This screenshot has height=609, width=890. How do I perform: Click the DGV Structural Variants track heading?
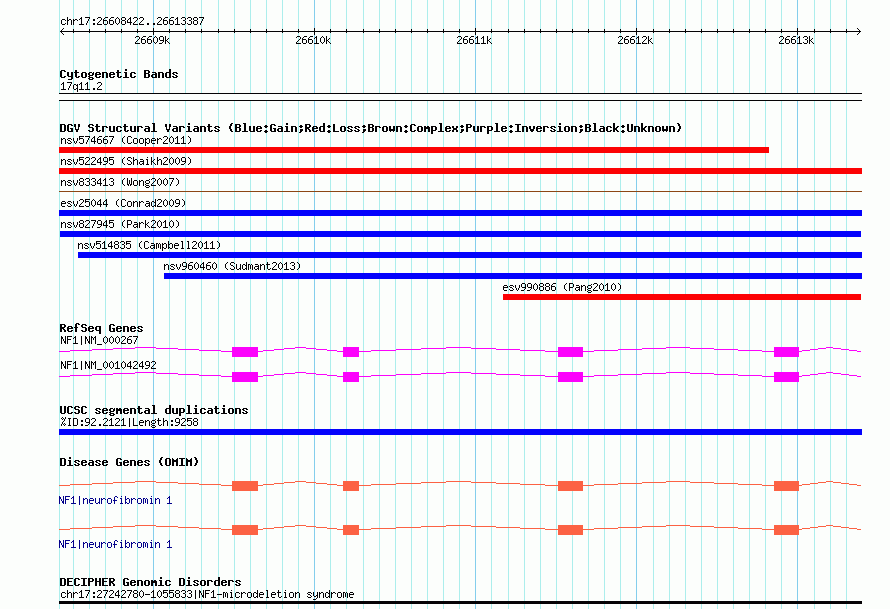tap(371, 128)
